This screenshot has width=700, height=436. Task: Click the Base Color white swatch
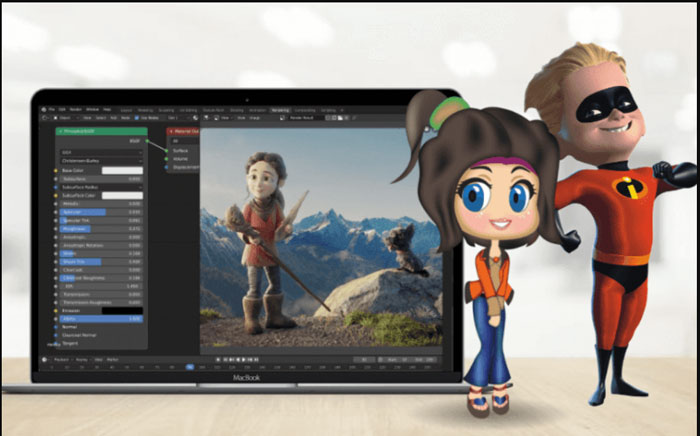point(122,170)
